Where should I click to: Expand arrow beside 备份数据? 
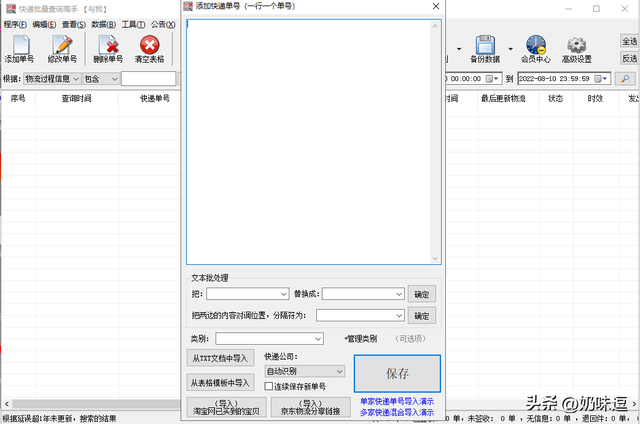coord(511,49)
